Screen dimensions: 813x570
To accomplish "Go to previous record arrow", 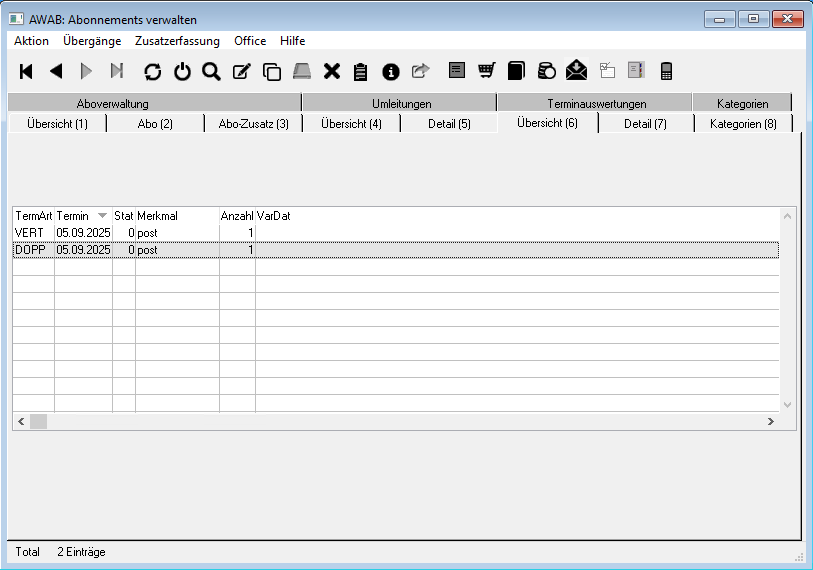I will tap(56, 71).
